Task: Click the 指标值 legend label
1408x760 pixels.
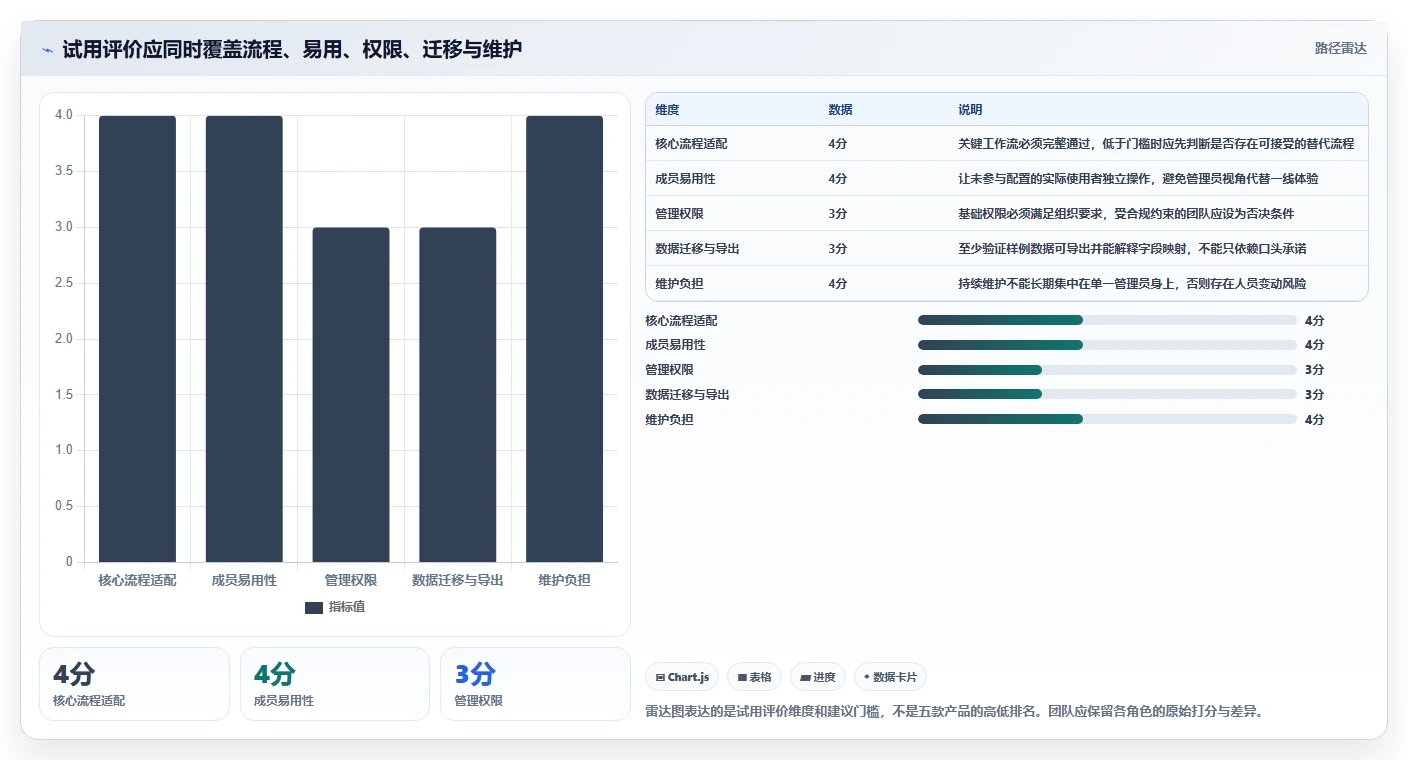Action: coord(347,607)
